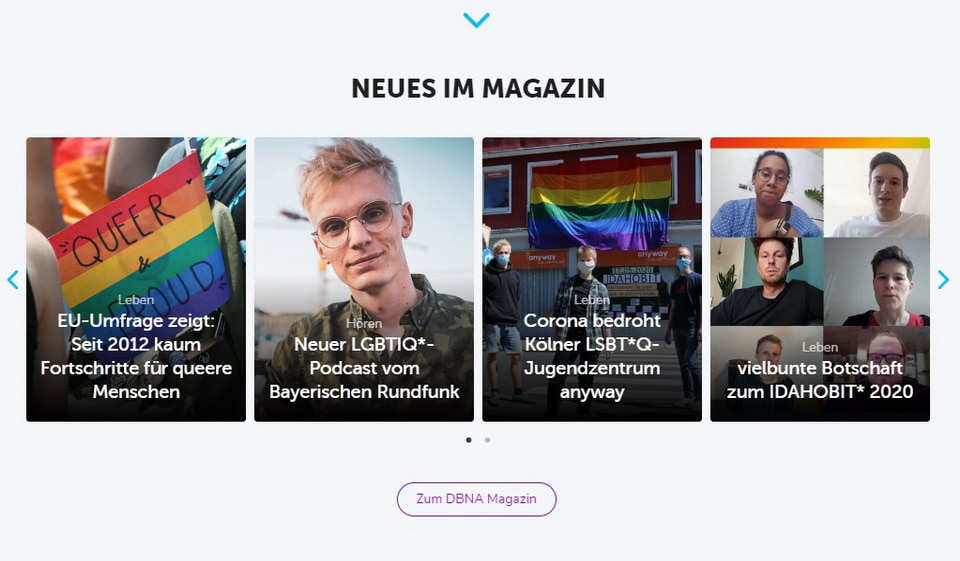Select the second carousel page dot
960x561 pixels.
coord(487,440)
